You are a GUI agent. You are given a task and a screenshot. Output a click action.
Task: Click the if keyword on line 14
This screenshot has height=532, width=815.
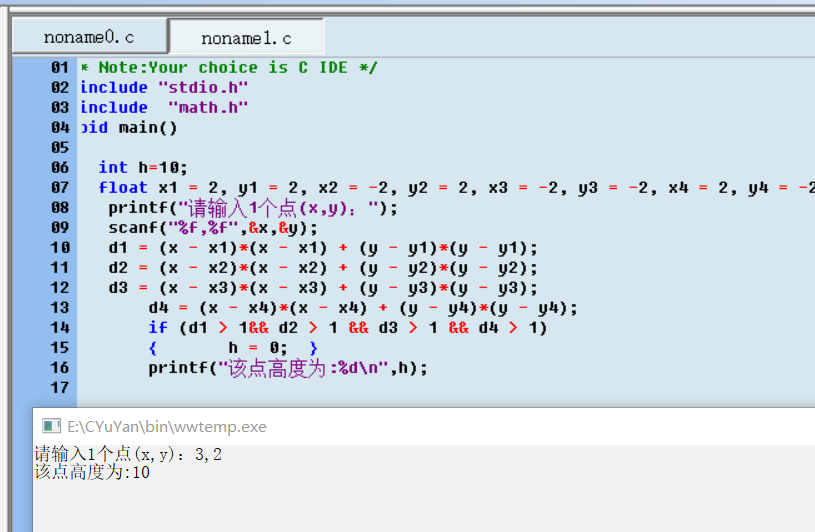click(158, 328)
